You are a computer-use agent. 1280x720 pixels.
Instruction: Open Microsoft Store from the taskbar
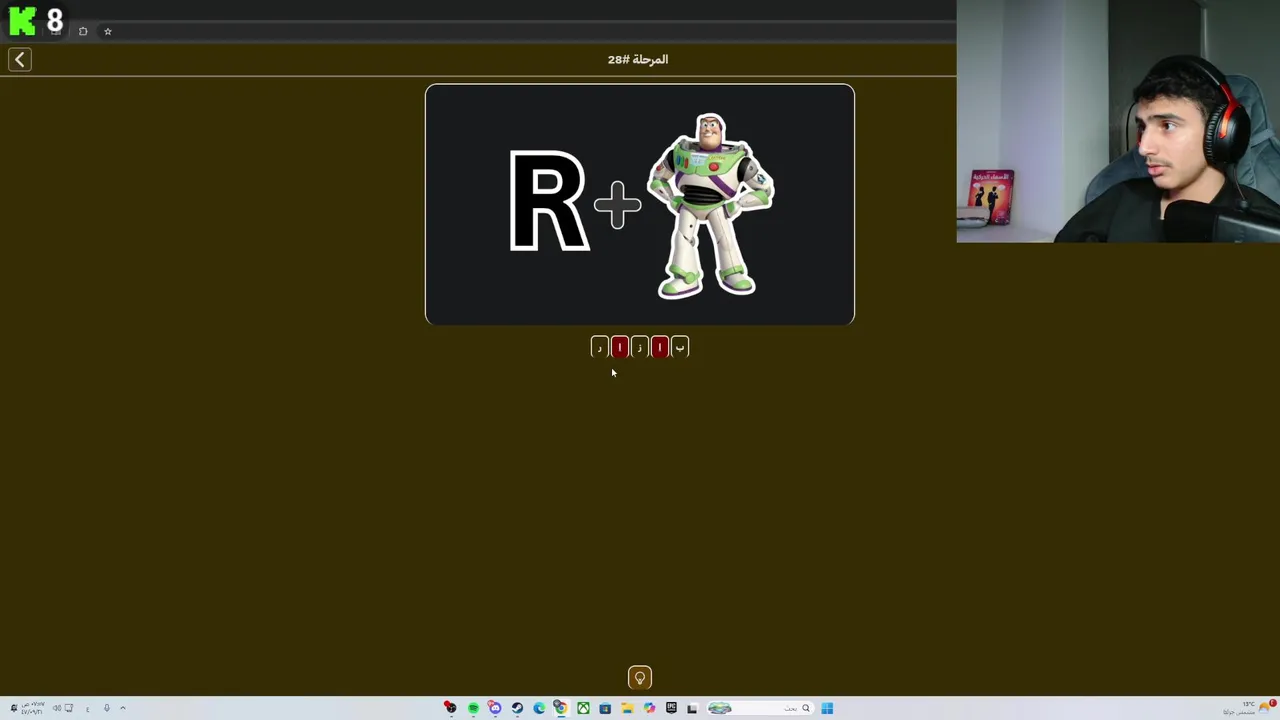pos(605,708)
